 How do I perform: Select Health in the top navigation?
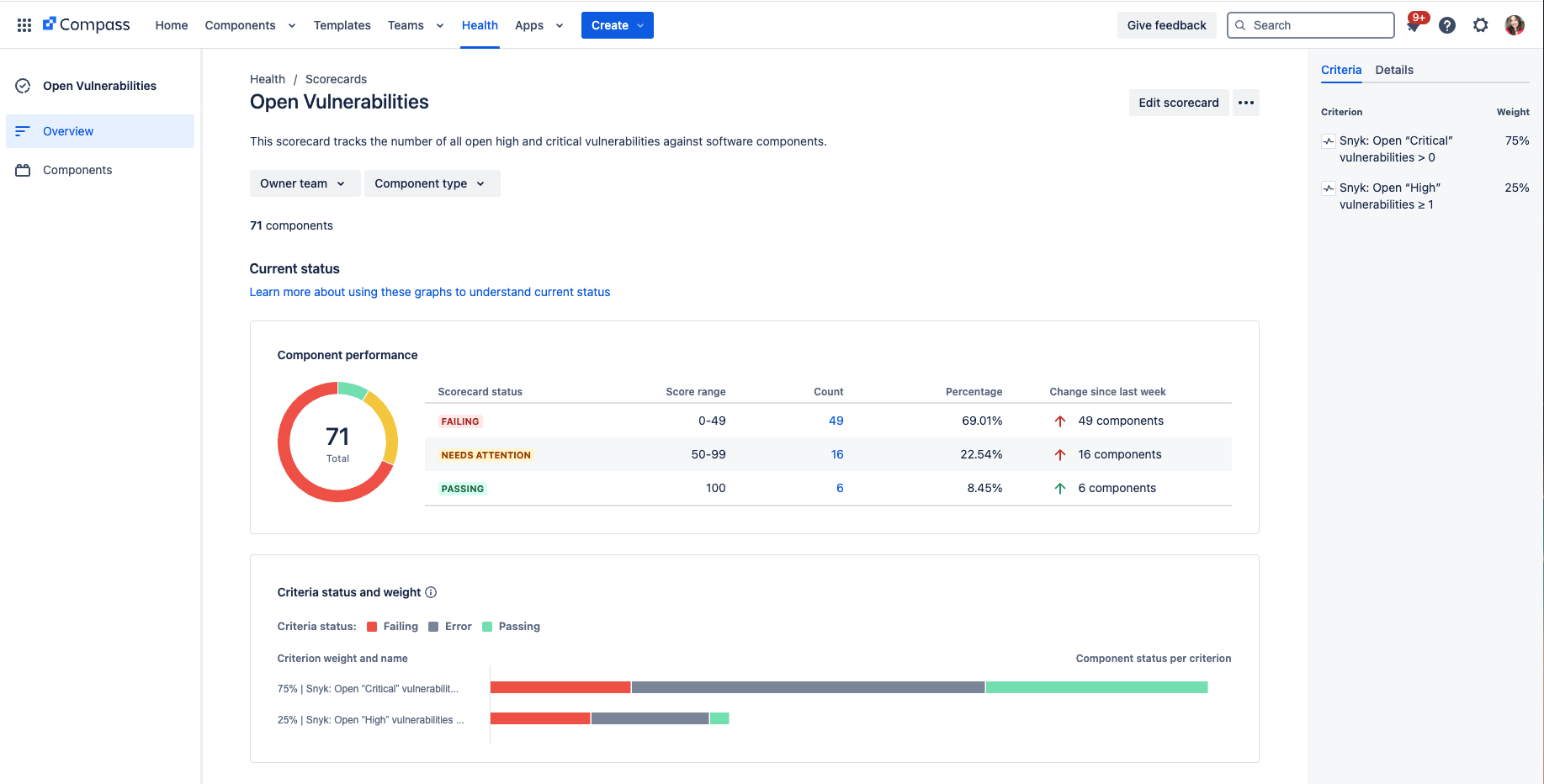(x=480, y=25)
